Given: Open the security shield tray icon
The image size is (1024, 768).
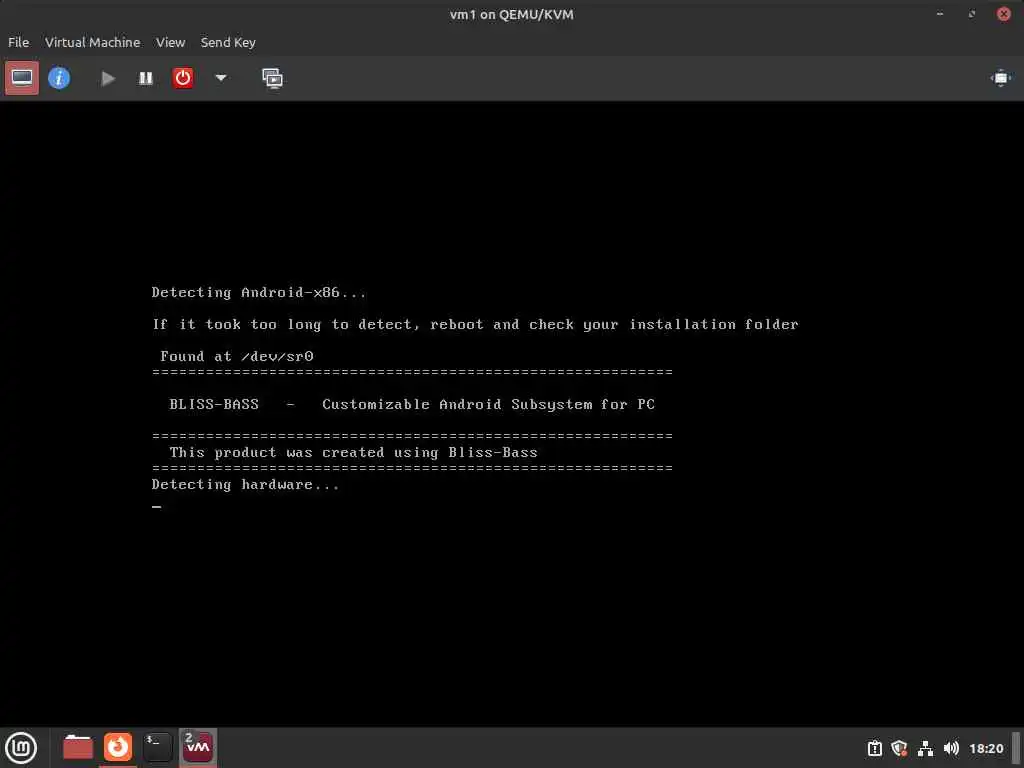Looking at the screenshot, I should pos(899,748).
